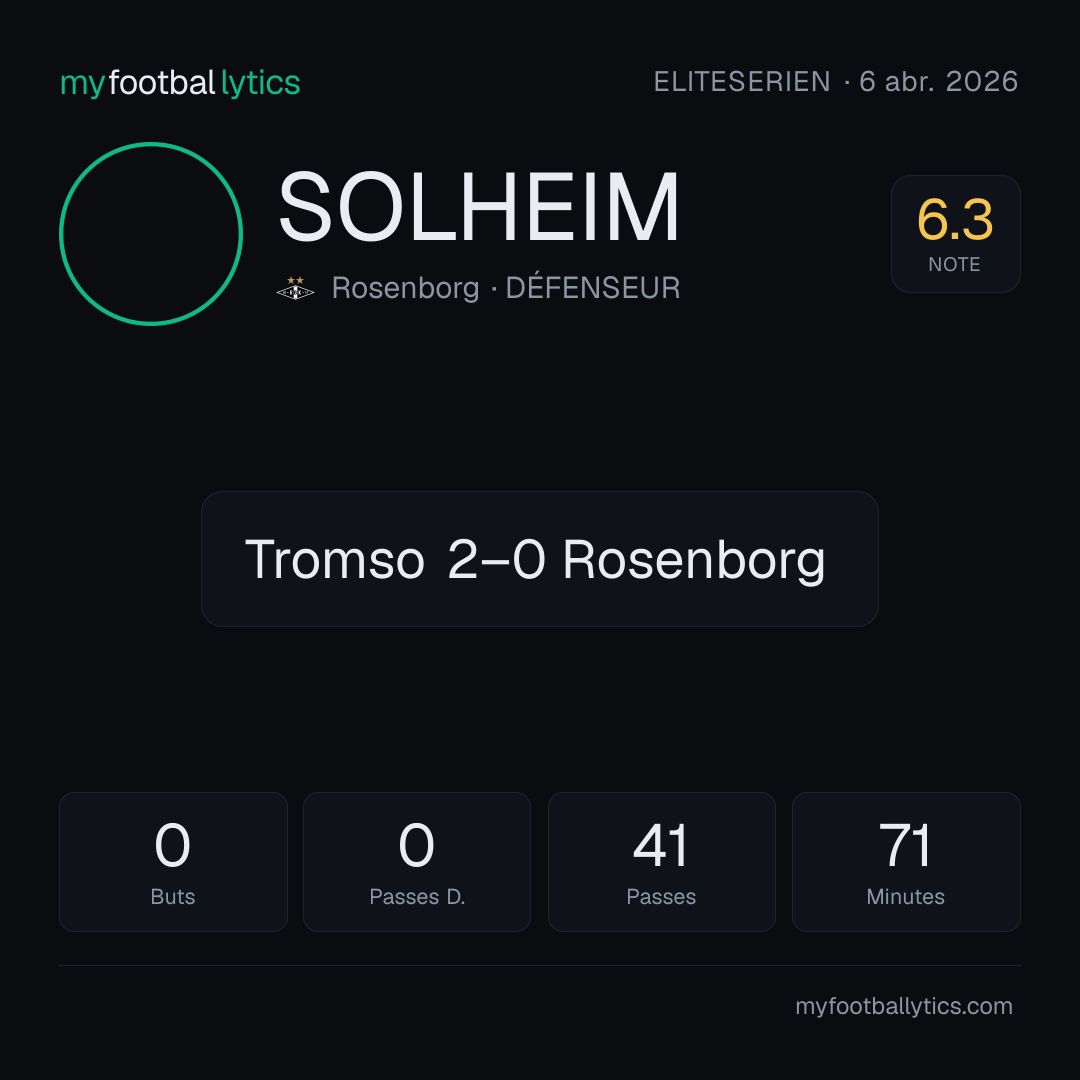
Task: Click the empty player avatar circle
Action: click(151, 233)
